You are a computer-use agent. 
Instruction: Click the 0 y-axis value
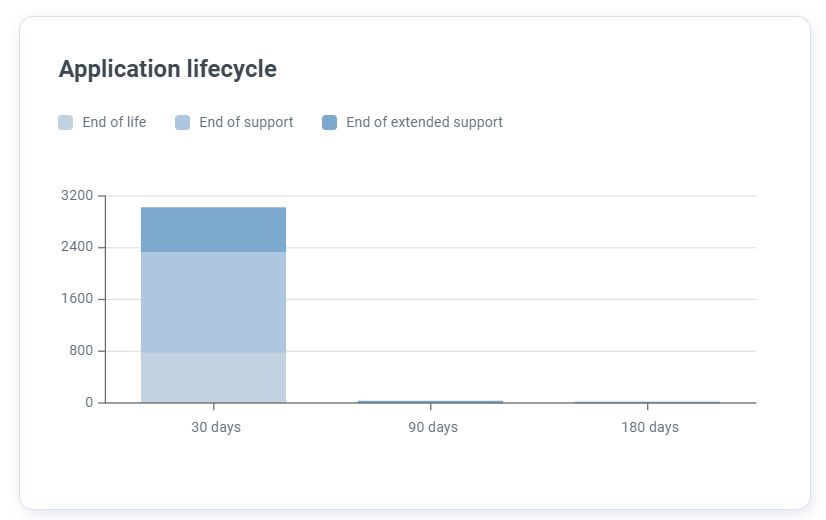coord(89,403)
